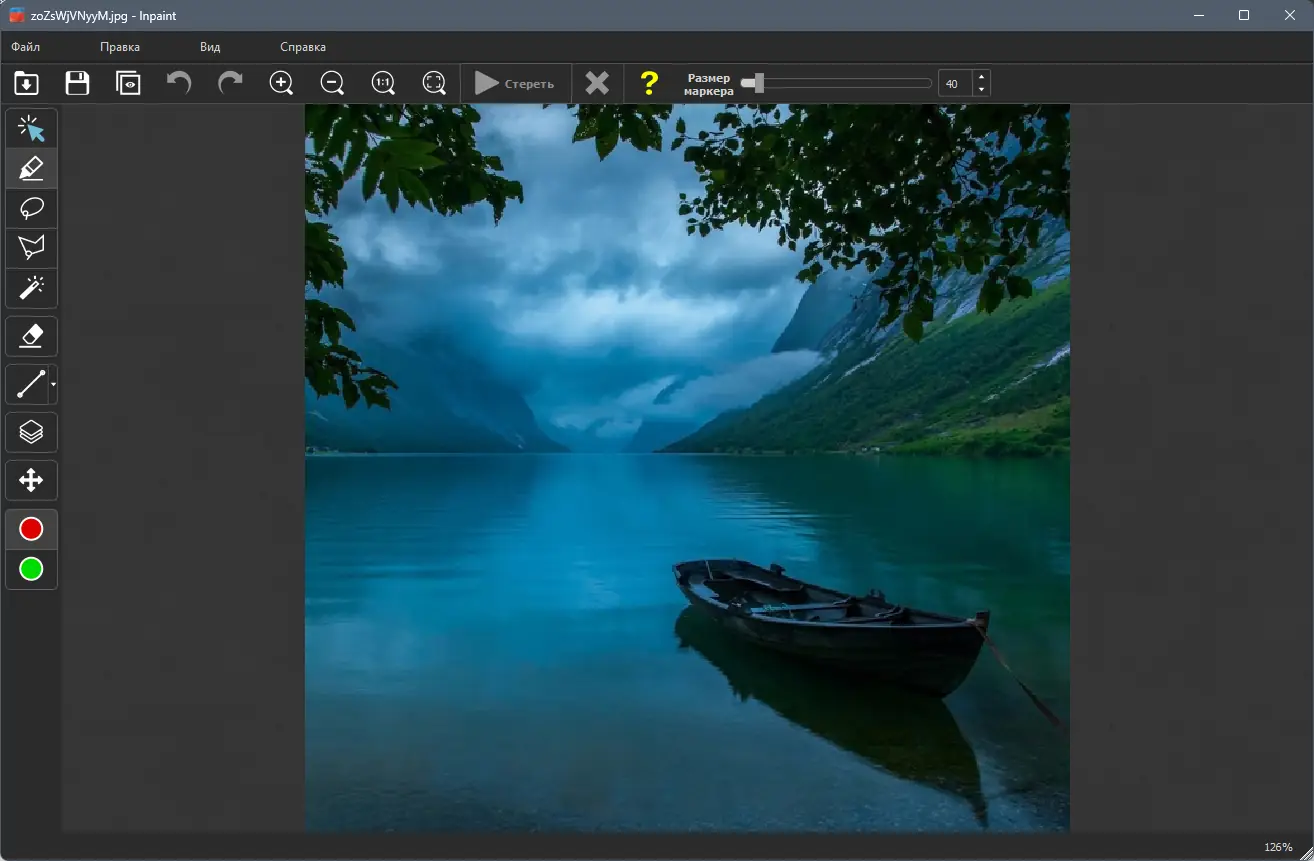Viewport: 1314px width, 861px height.
Task: Open help with the yellow question mark
Action: point(649,83)
